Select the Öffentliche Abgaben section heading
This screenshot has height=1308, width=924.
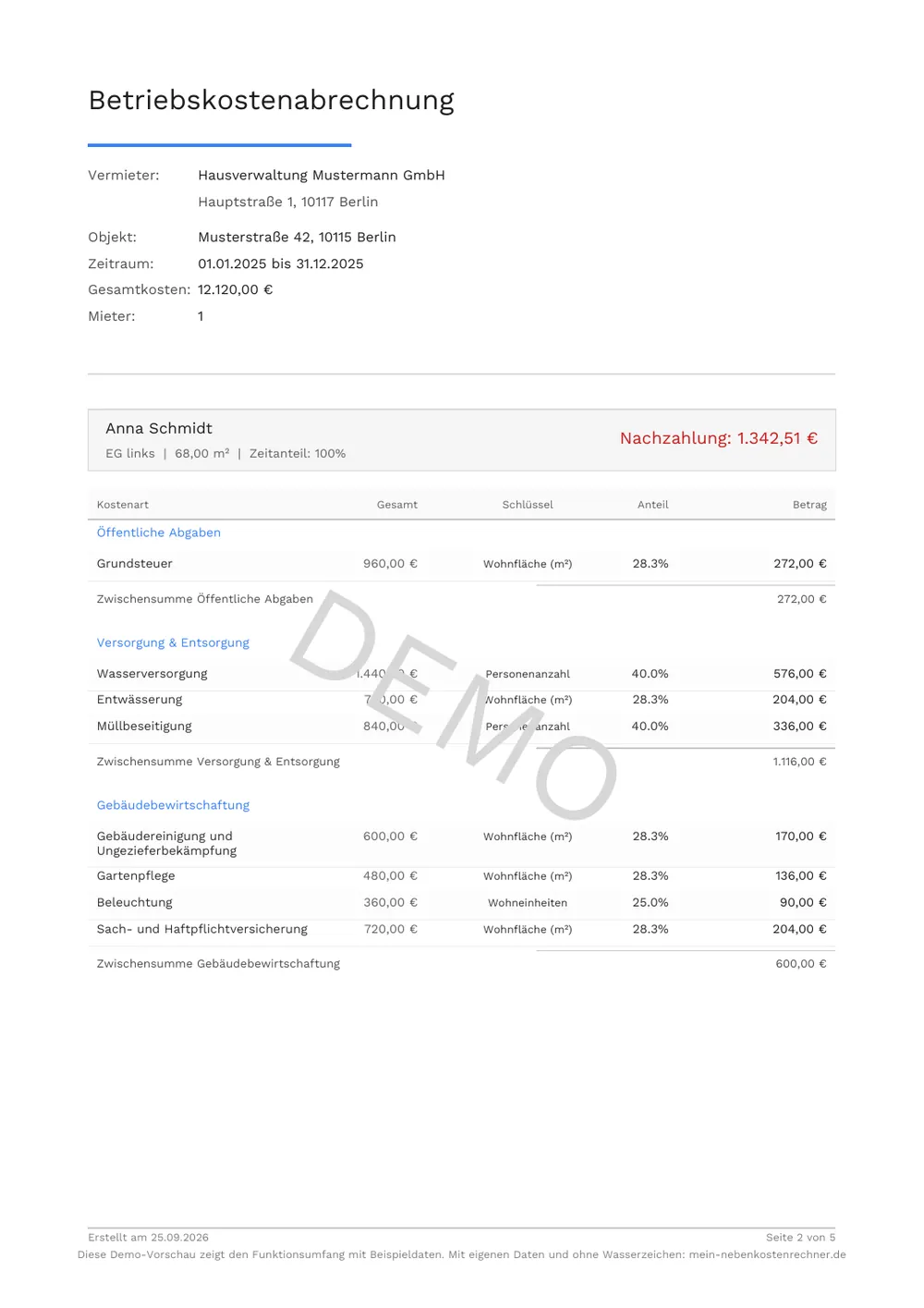point(159,532)
